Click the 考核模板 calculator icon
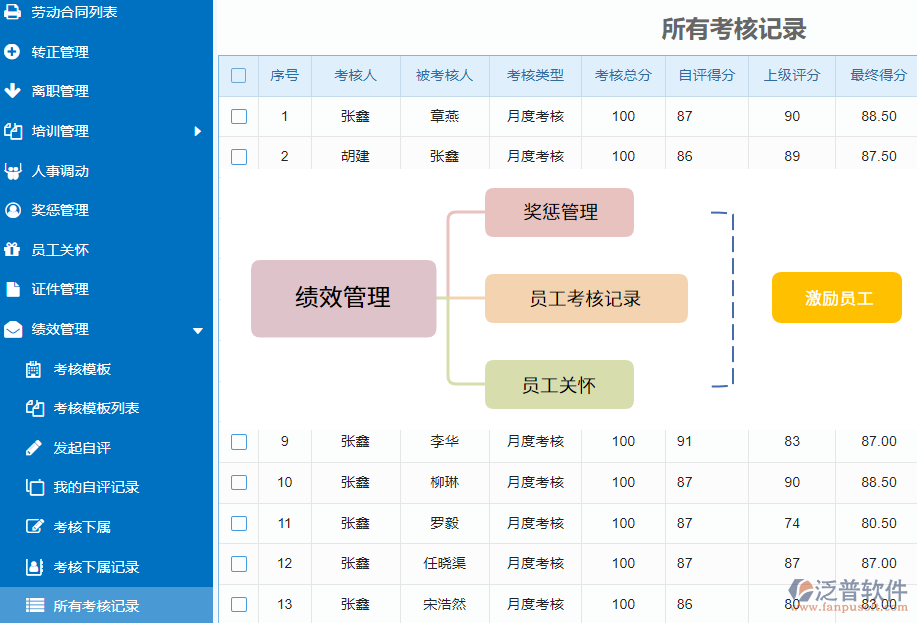 point(34,369)
